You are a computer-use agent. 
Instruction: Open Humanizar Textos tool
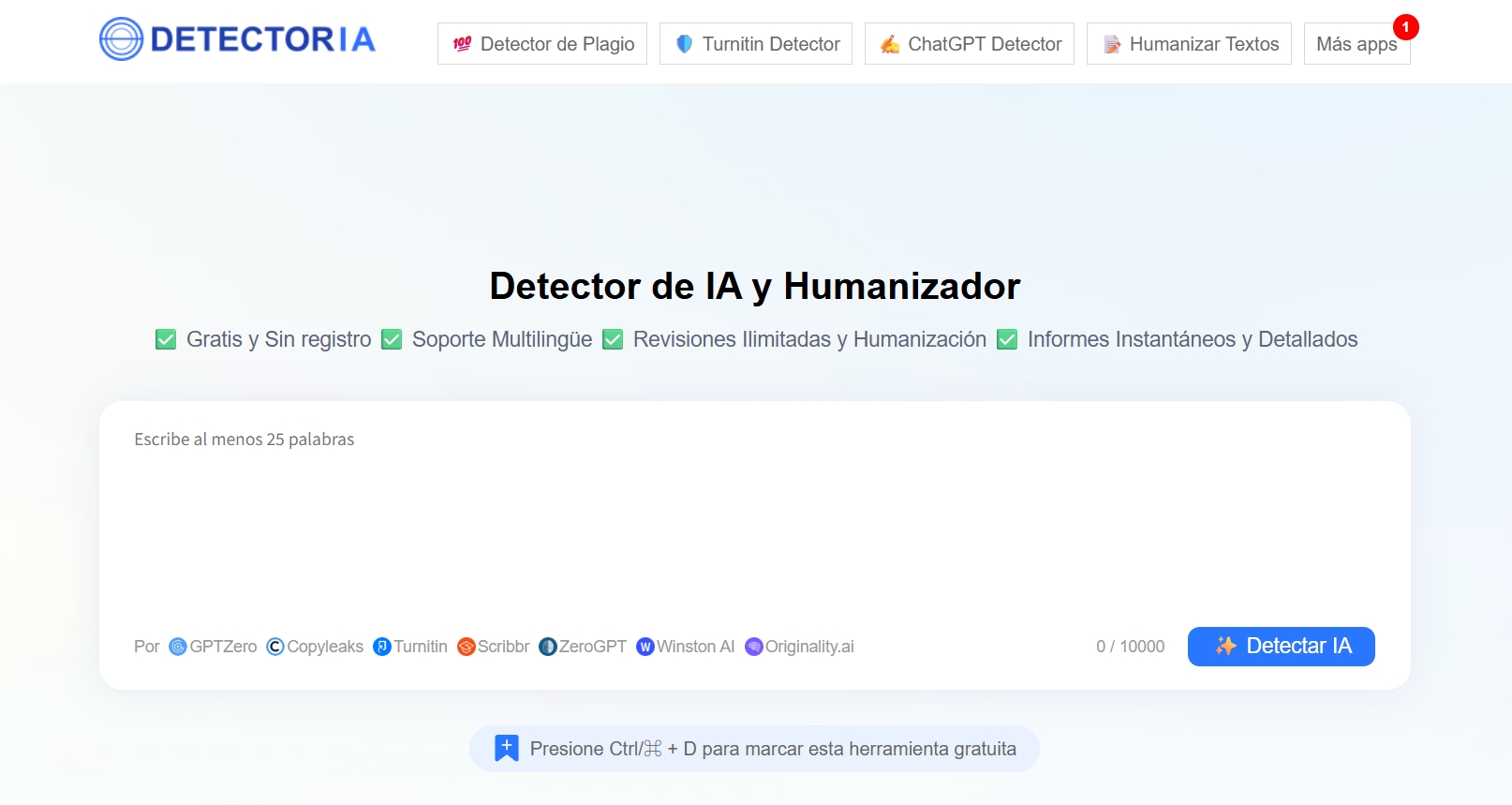[1190, 44]
